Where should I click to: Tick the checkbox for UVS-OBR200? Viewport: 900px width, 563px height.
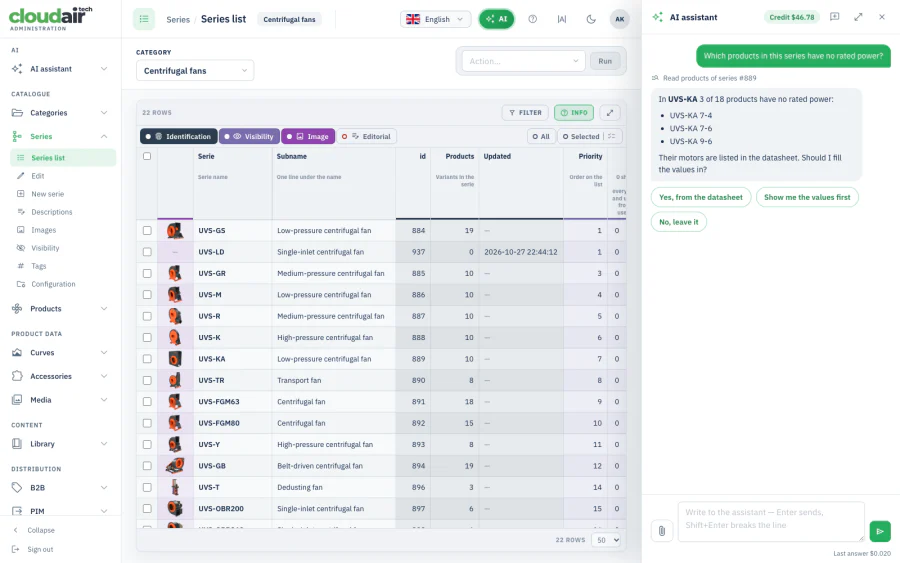(x=147, y=508)
